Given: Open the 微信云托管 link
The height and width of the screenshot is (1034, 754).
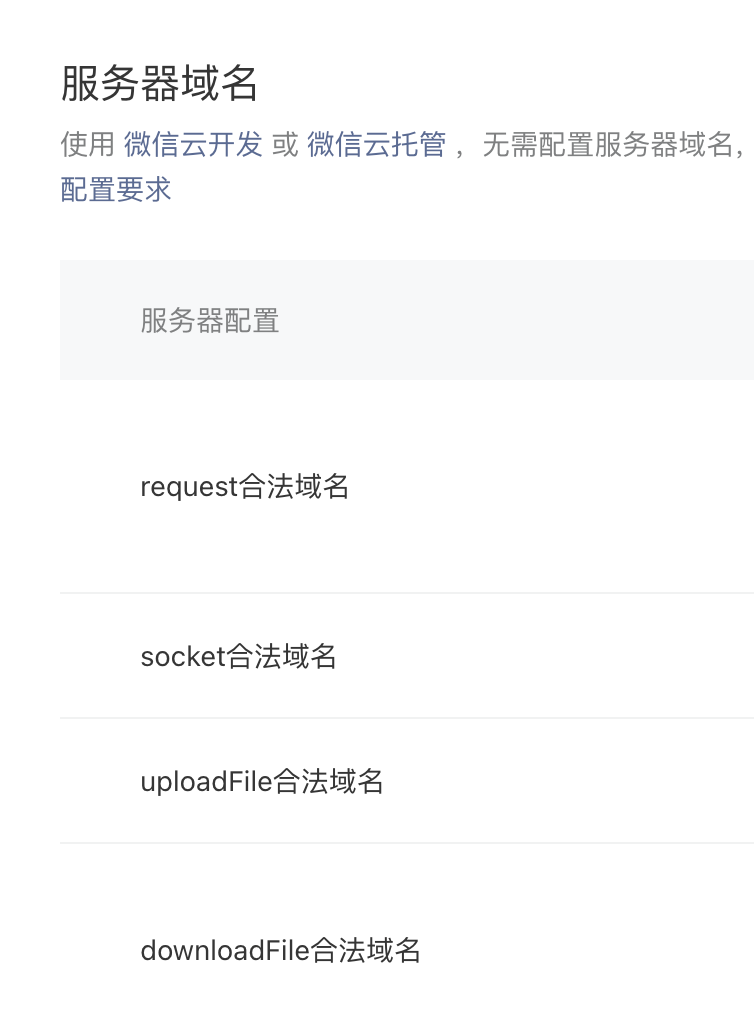Looking at the screenshot, I should click(x=377, y=144).
